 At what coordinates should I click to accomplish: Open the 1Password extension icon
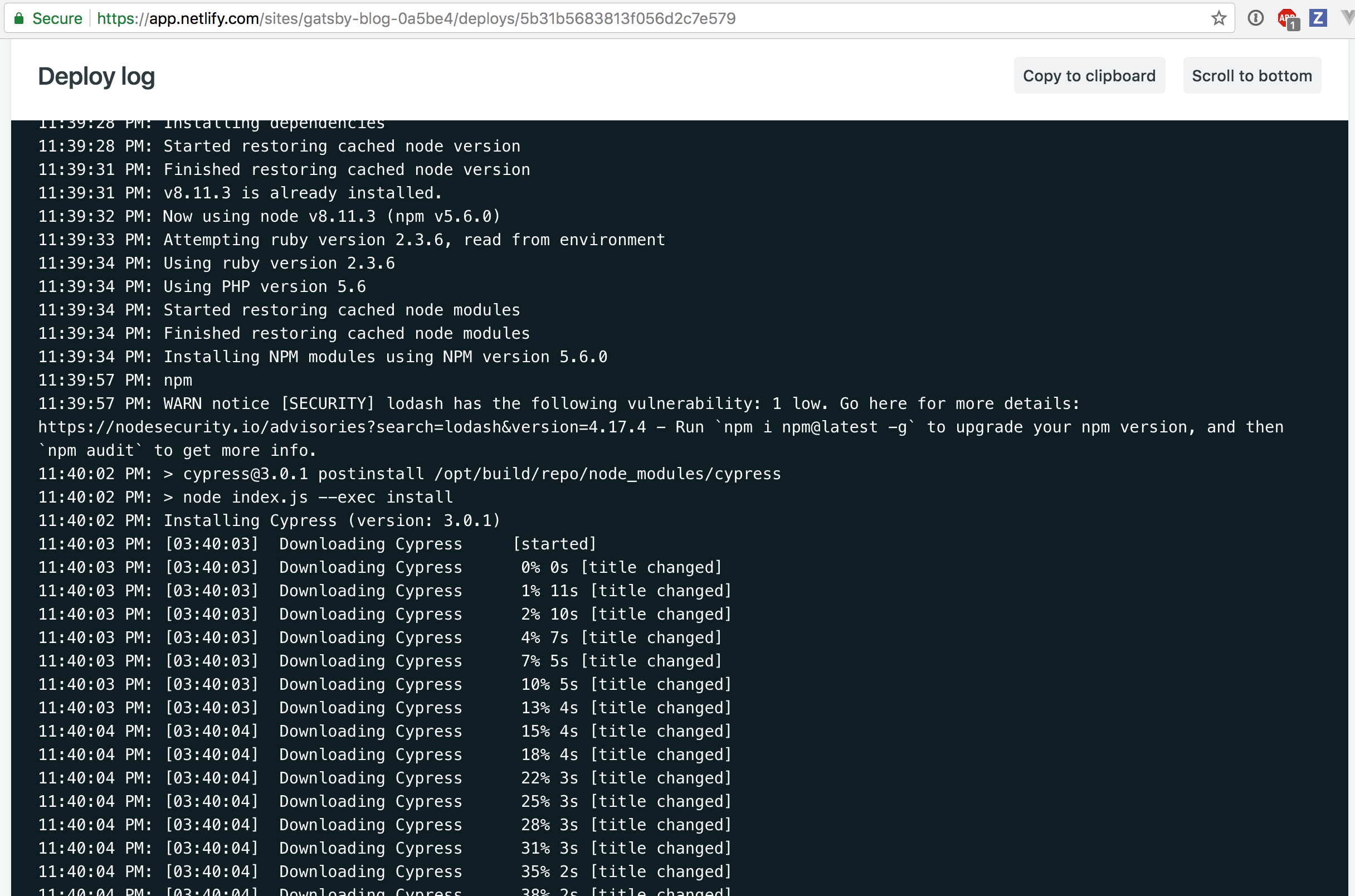(x=1255, y=18)
